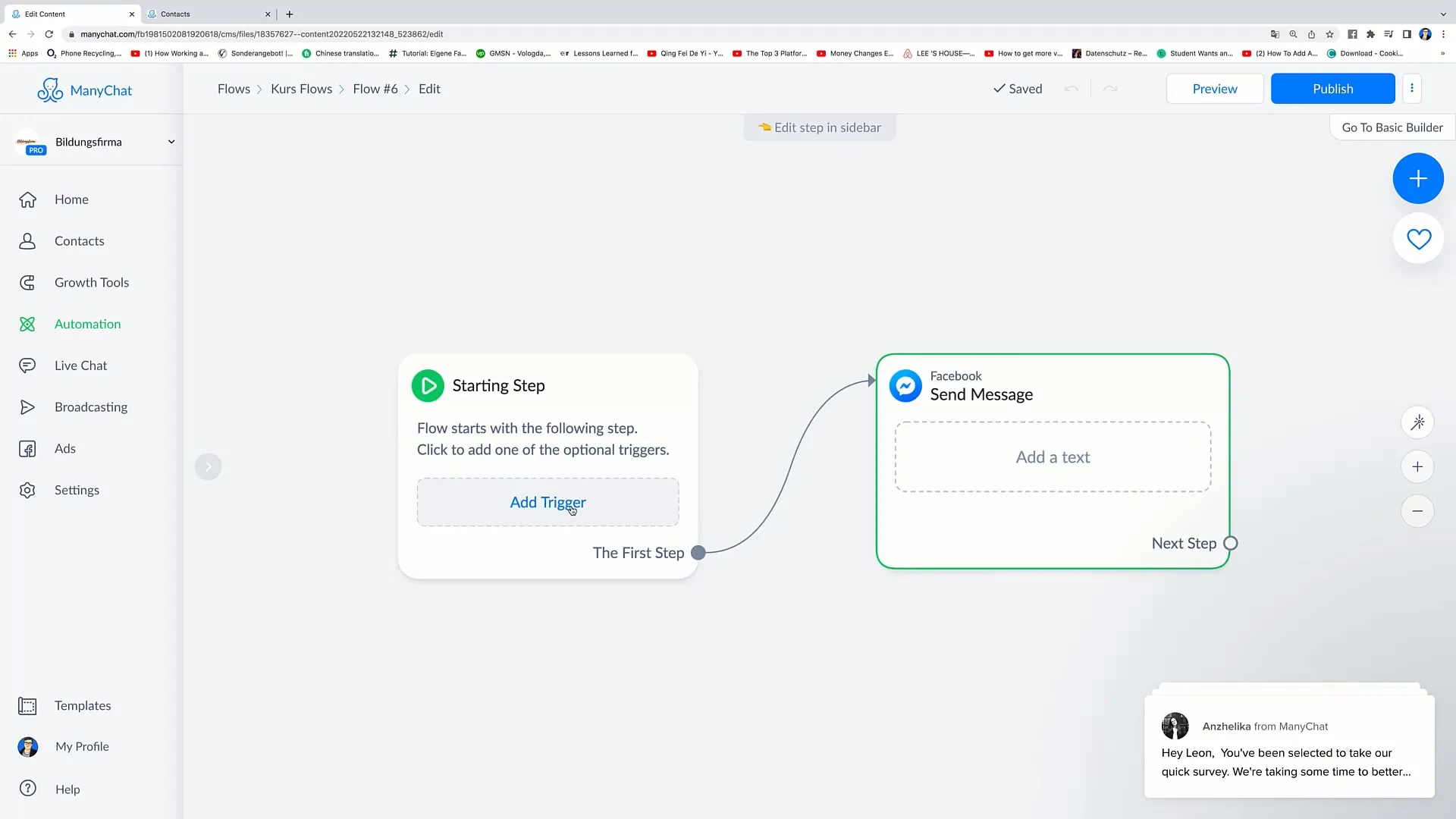This screenshot has width=1456, height=819.
Task: Click the Preview button
Action: pos(1214,89)
